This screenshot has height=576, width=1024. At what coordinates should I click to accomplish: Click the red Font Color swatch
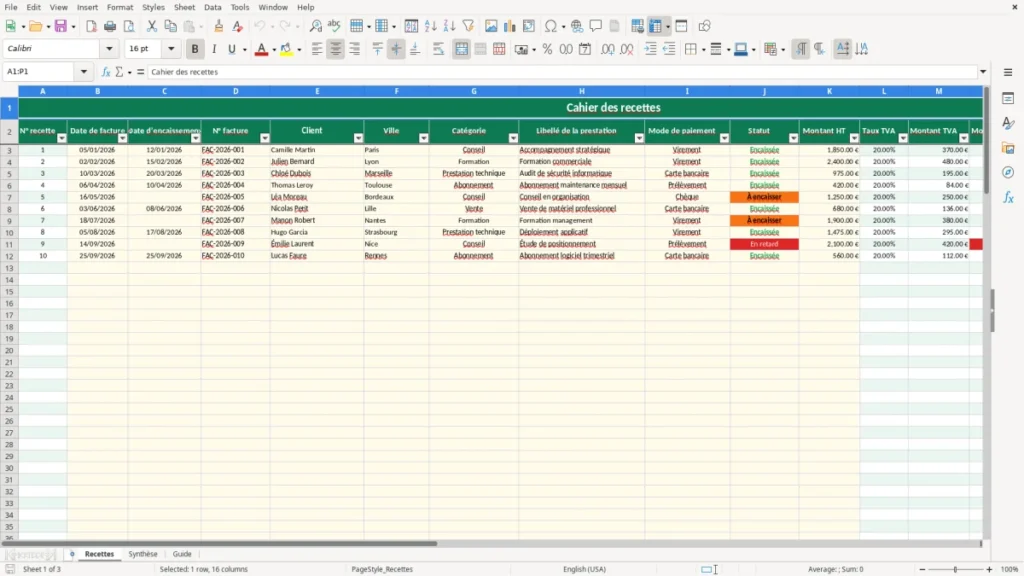click(261, 49)
